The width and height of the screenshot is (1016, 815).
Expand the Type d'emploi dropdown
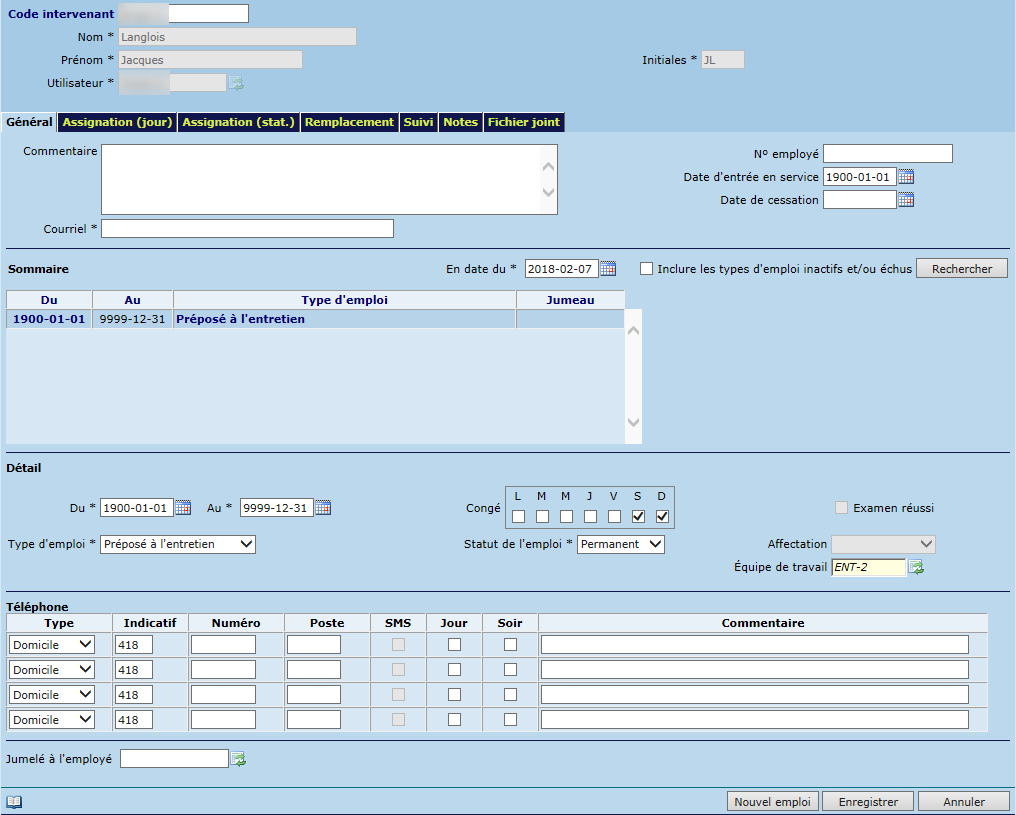click(178, 544)
